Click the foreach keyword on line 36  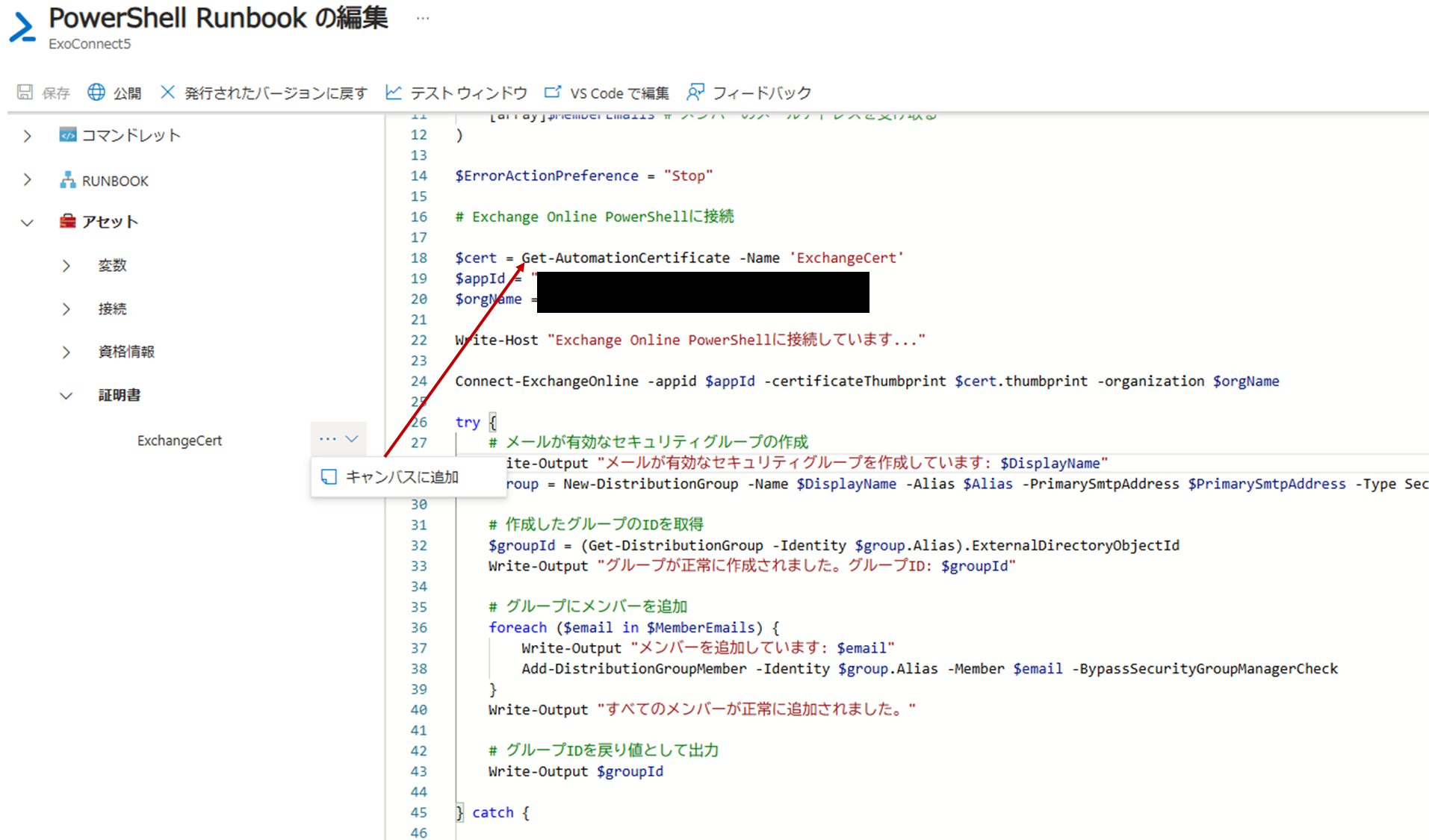coord(518,627)
